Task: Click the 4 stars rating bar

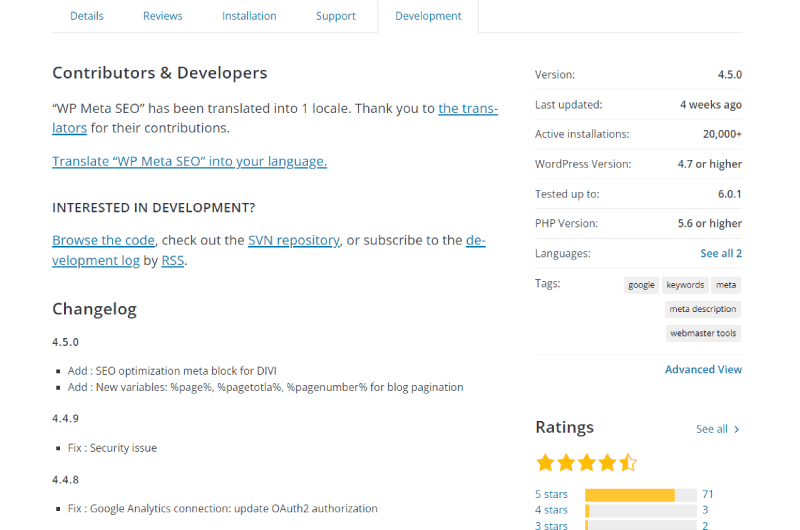Action: tap(641, 511)
